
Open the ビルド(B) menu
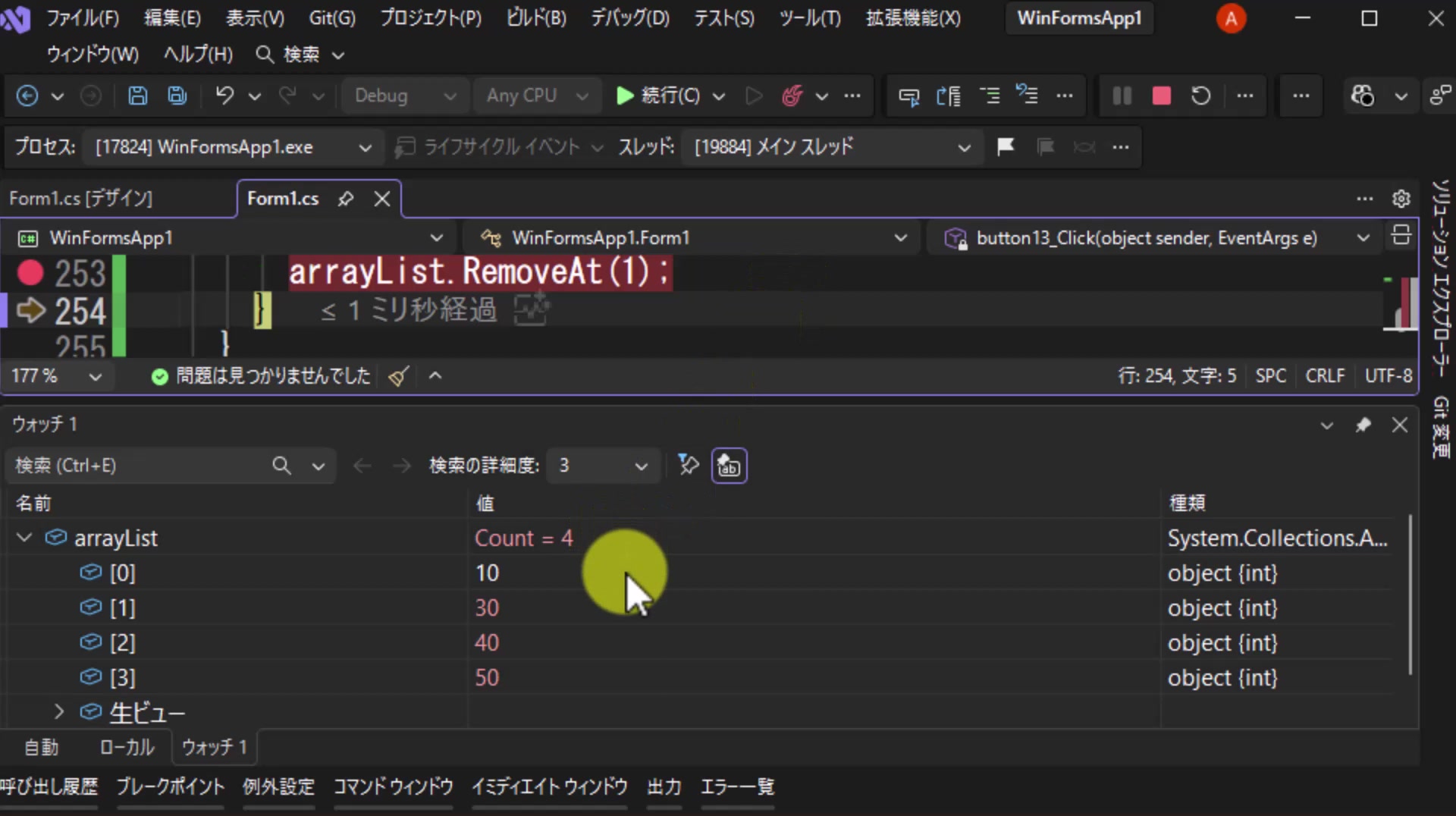(536, 18)
